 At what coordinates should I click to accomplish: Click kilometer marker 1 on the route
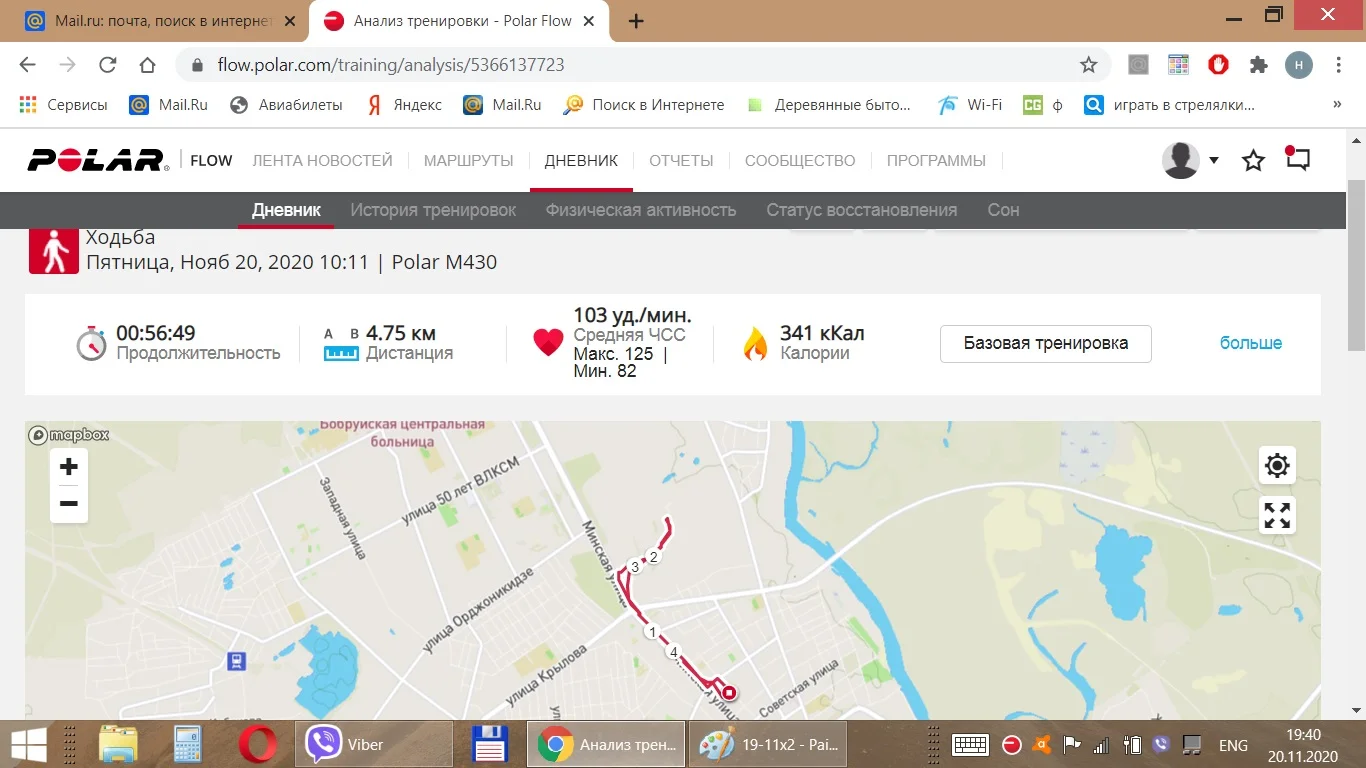click(x=652, y=632)
